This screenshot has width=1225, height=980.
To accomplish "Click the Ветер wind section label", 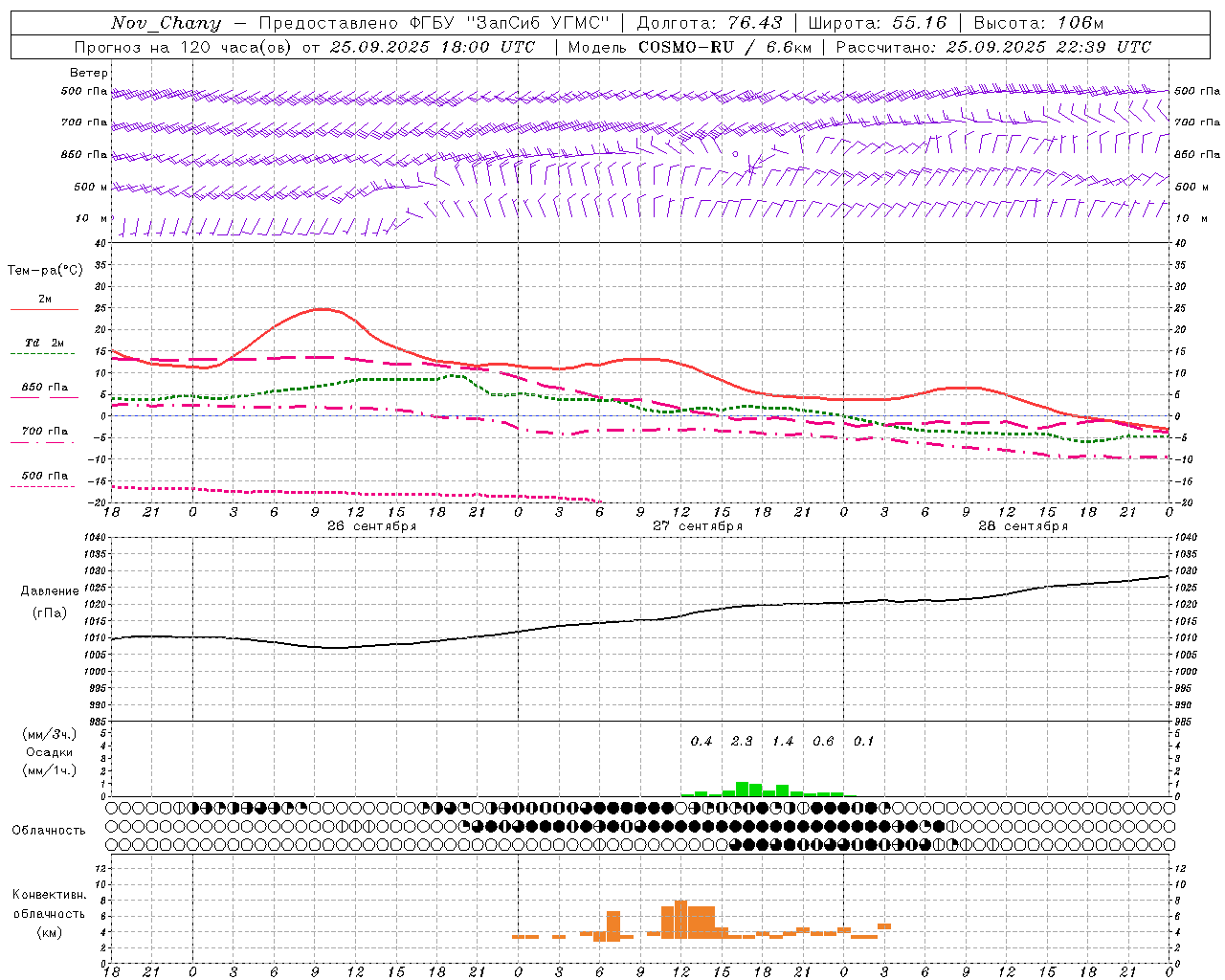I will point(89,73).
